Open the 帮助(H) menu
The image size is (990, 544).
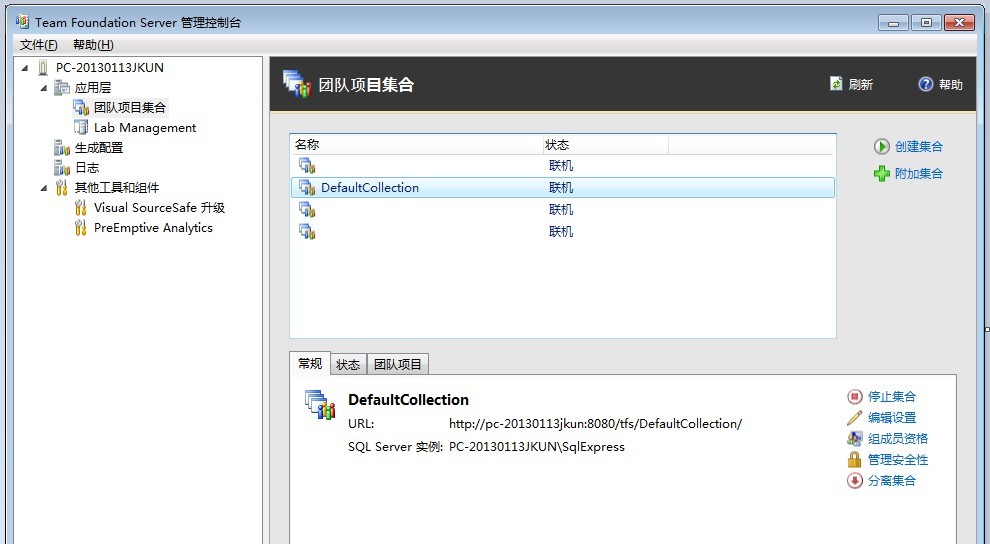[93, 45]
